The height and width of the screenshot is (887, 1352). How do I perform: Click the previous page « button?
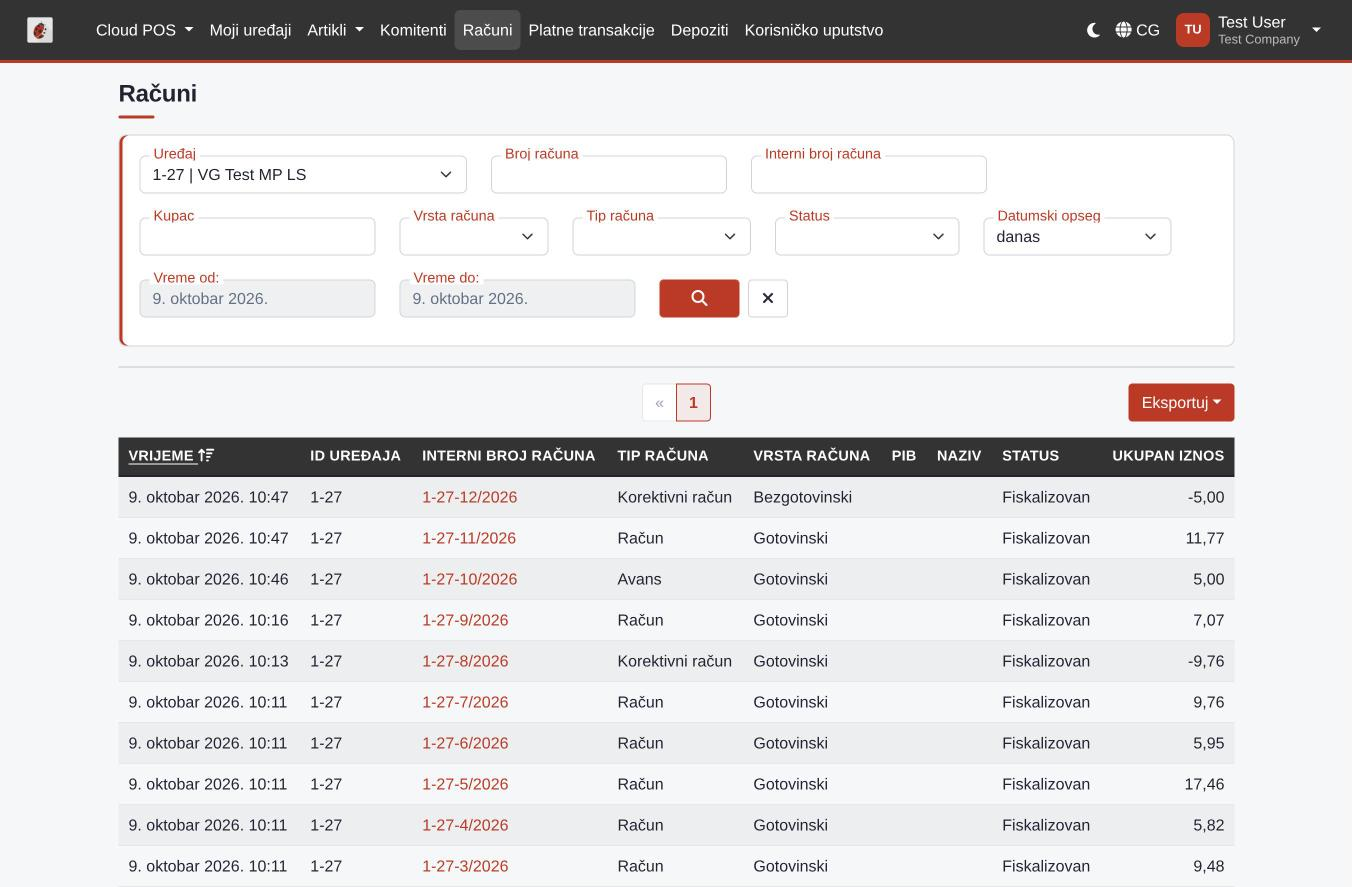coord(659,402)
